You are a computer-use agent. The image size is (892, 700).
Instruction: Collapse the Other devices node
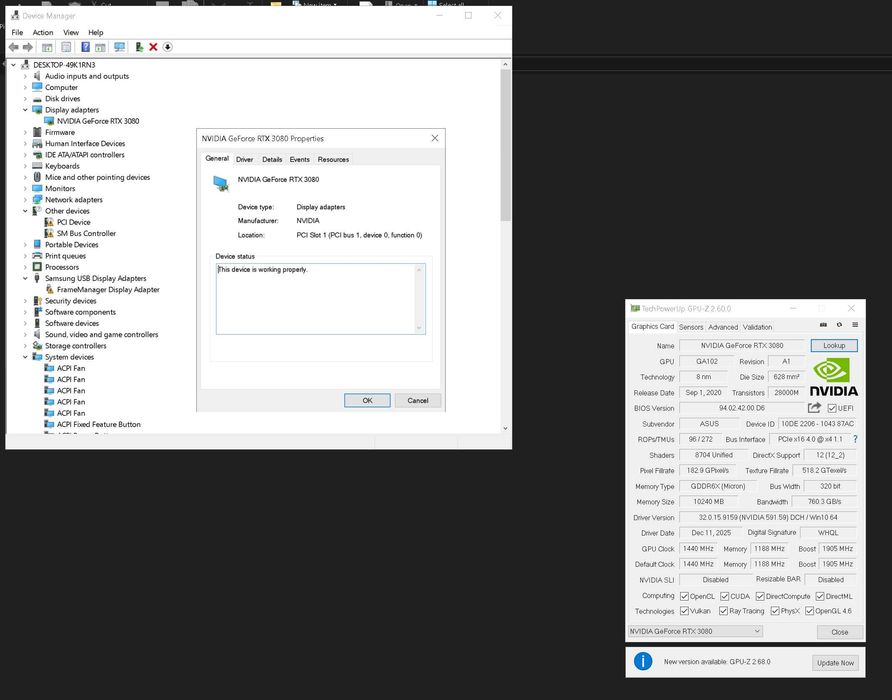[25, 211]
